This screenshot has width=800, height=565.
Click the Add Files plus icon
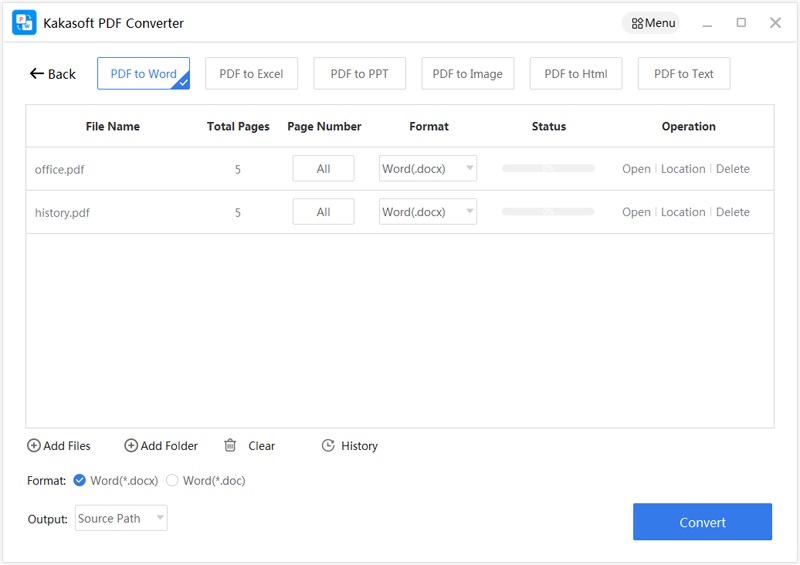pyautogui.click(x=34, y=446)
